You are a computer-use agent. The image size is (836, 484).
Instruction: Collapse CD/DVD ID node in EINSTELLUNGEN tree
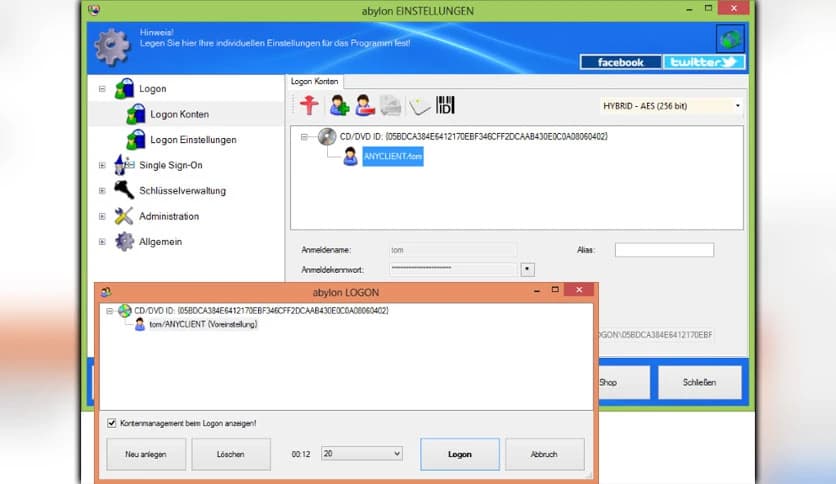[304, 137]
